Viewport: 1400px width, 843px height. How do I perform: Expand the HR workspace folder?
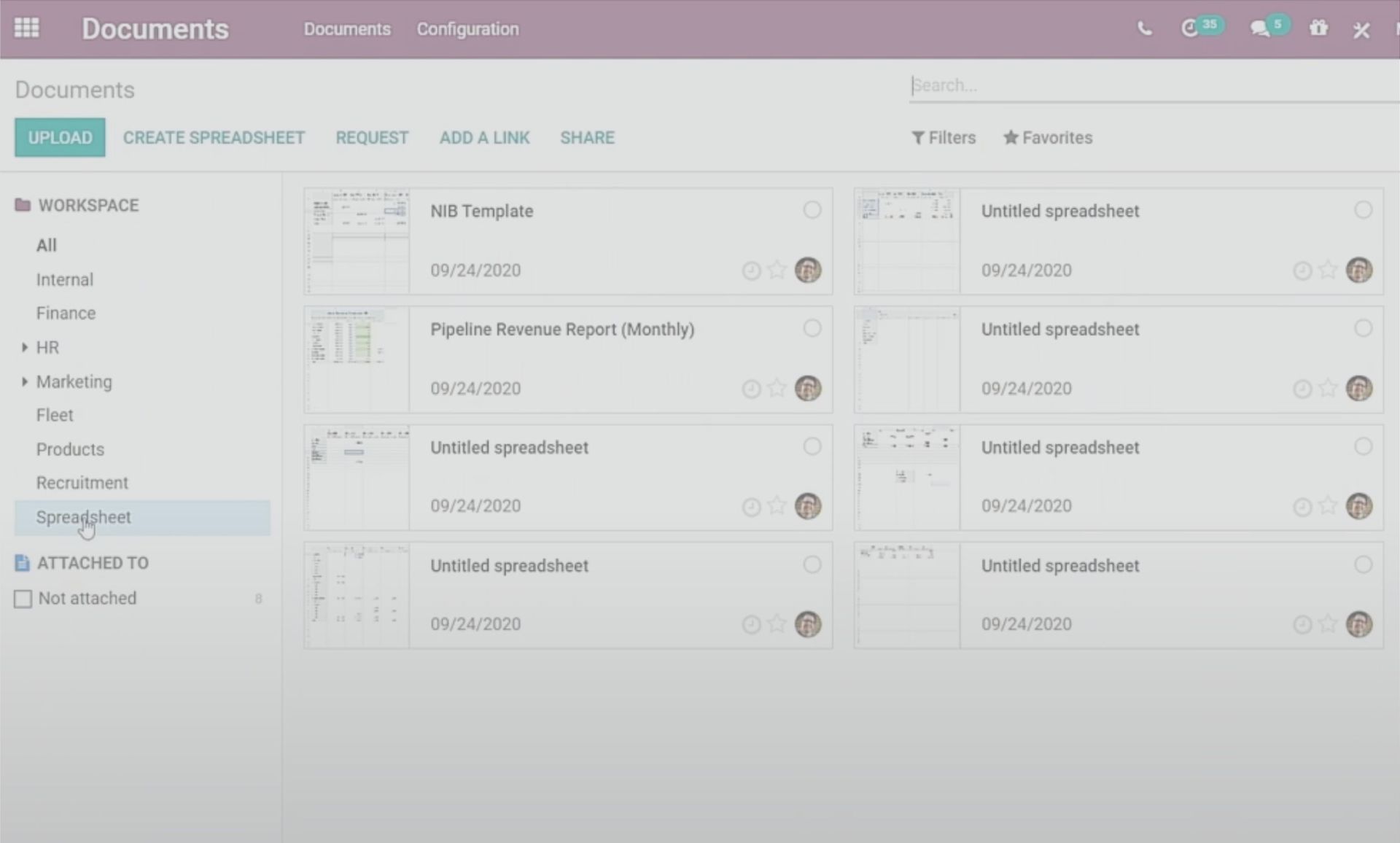24,347
